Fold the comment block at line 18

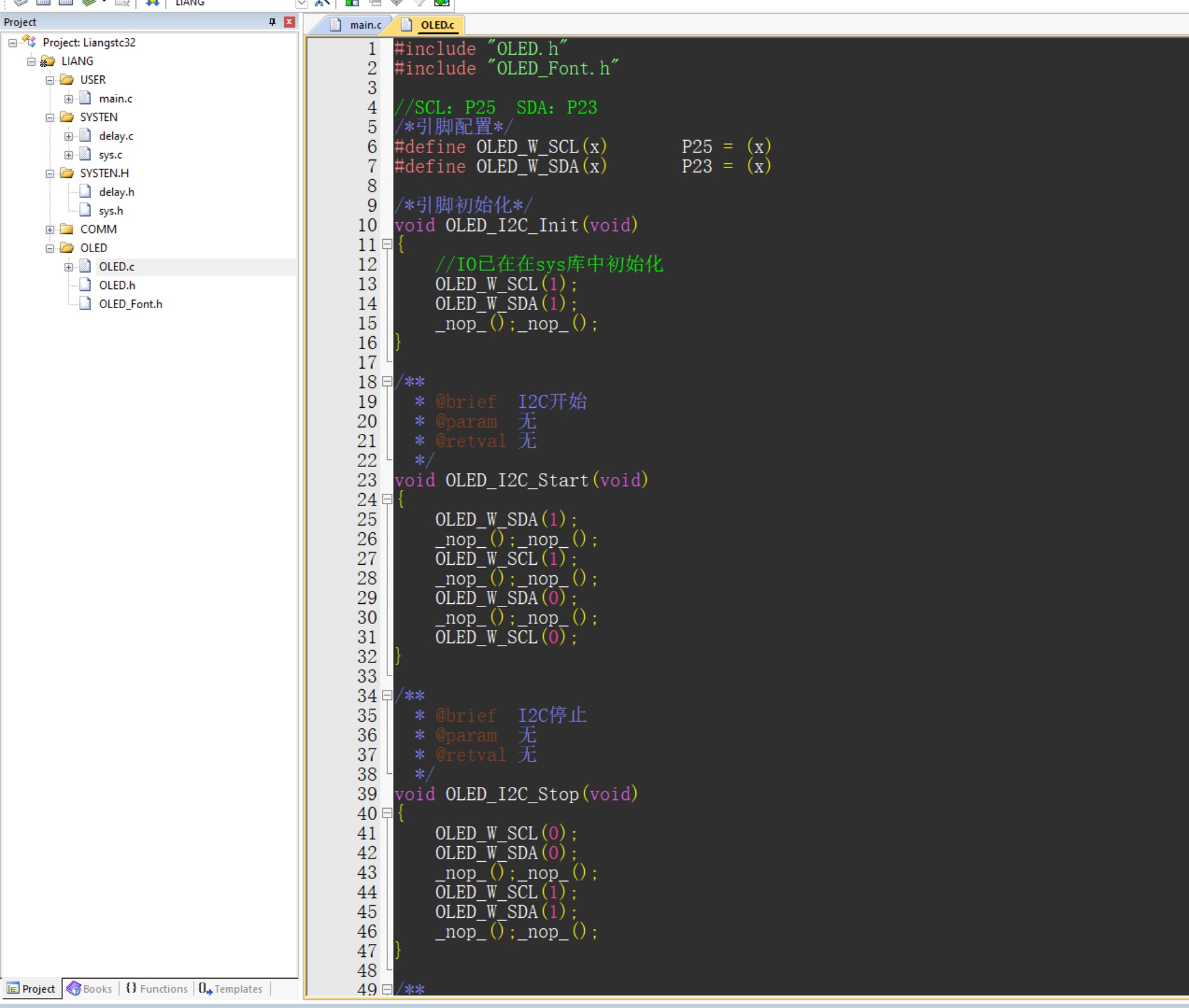coord(387,382)
